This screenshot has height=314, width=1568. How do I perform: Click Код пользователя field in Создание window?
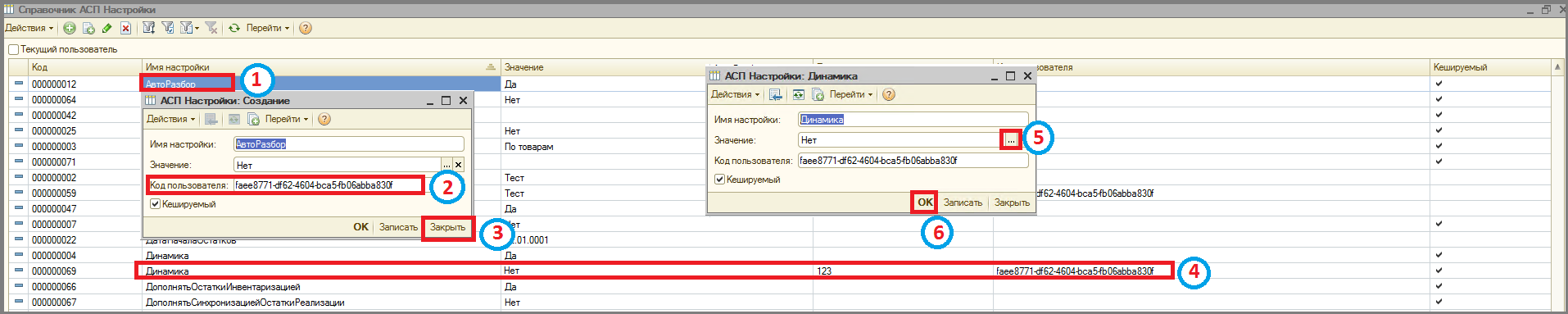(x=349, y=185)
